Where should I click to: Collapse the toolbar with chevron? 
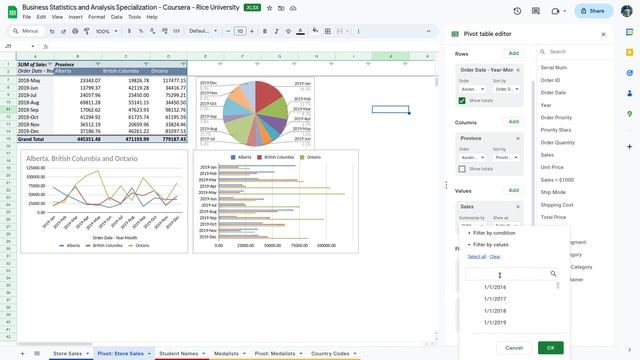tap(428, 31)
